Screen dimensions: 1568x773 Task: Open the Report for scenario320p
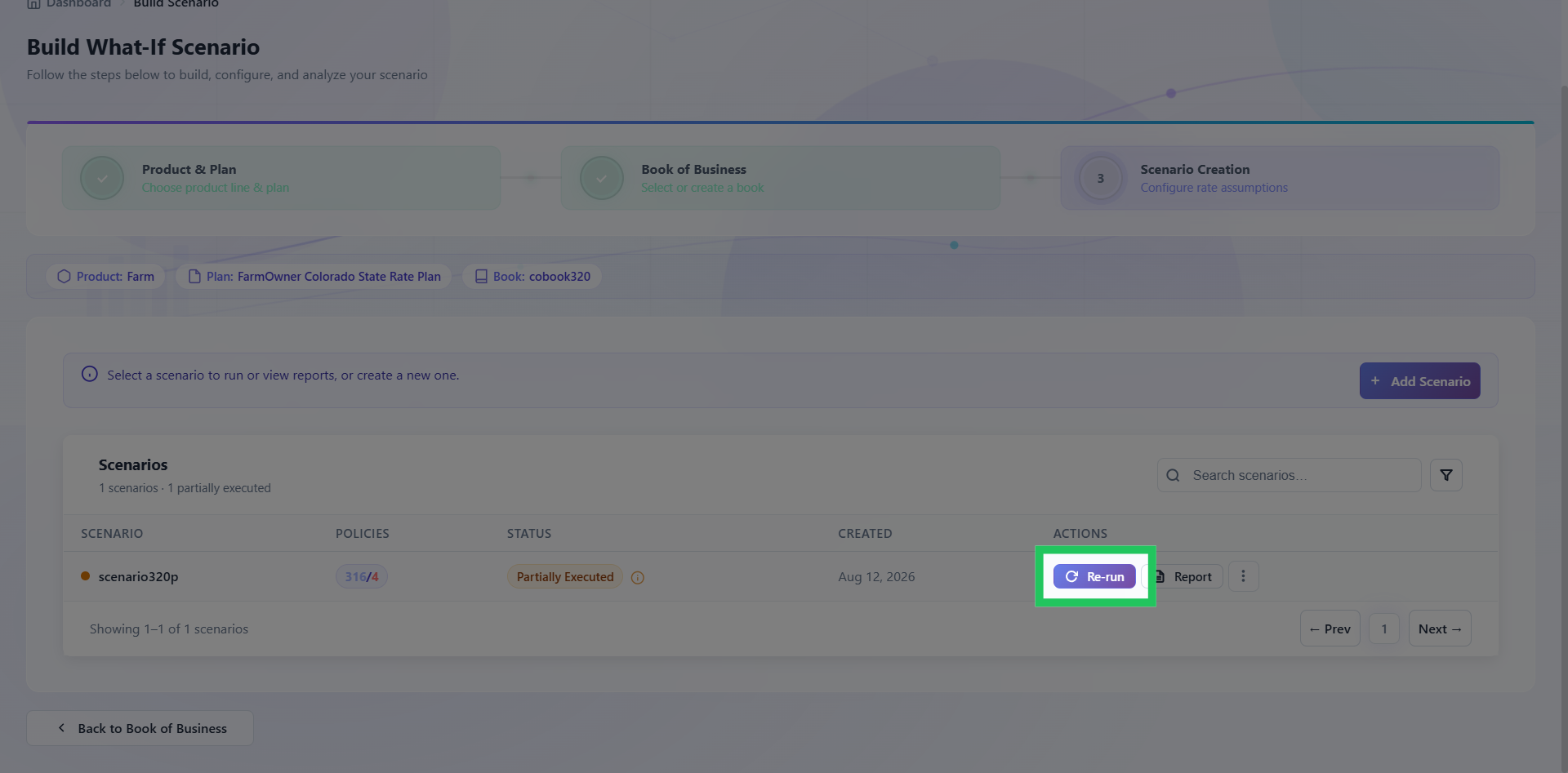point(1184,576)
